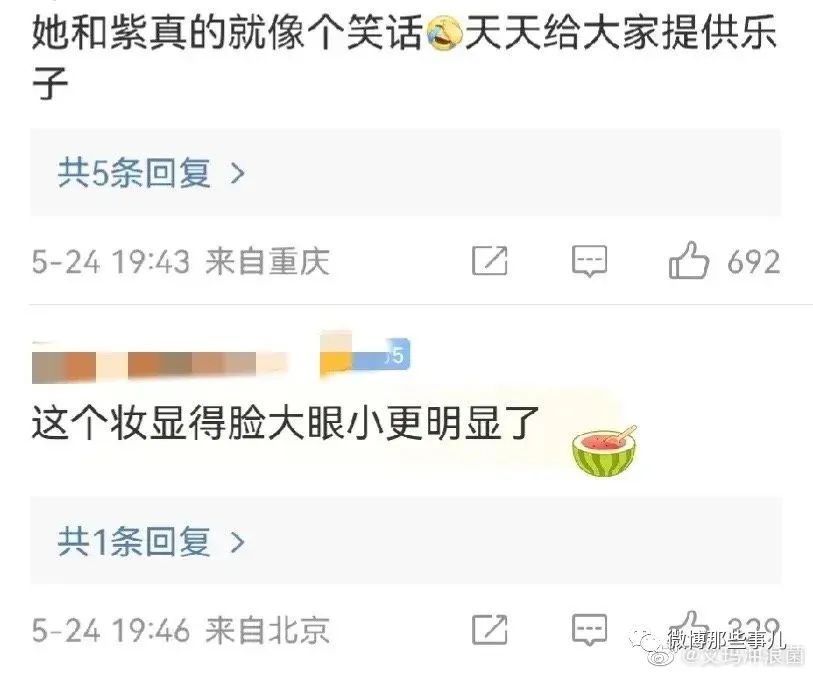Tap the comment text 她和紫真的就像个笑话
The image size is (813, 676).
tap(228, 33)
